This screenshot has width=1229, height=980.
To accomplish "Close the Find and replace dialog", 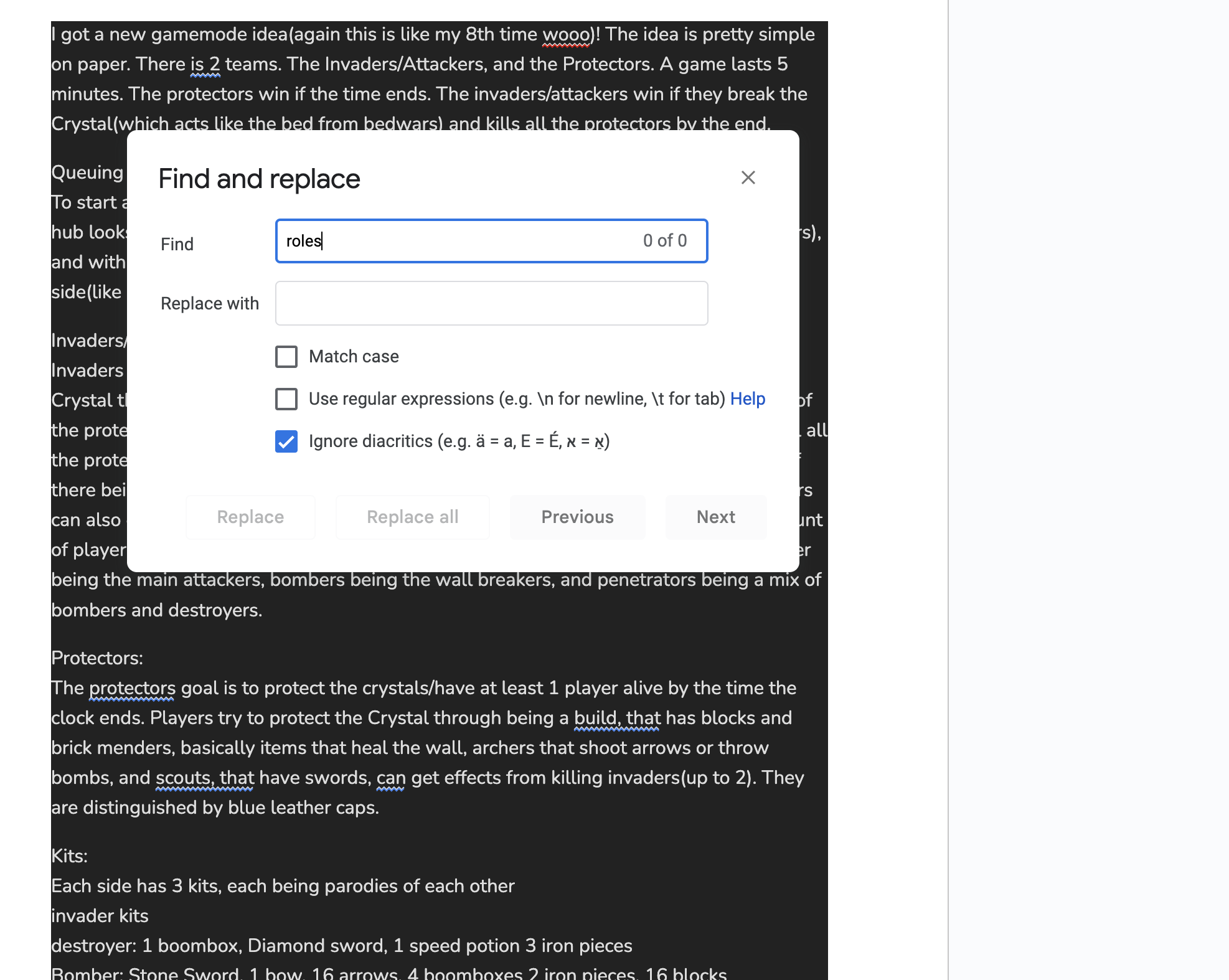I will [748, 177].
